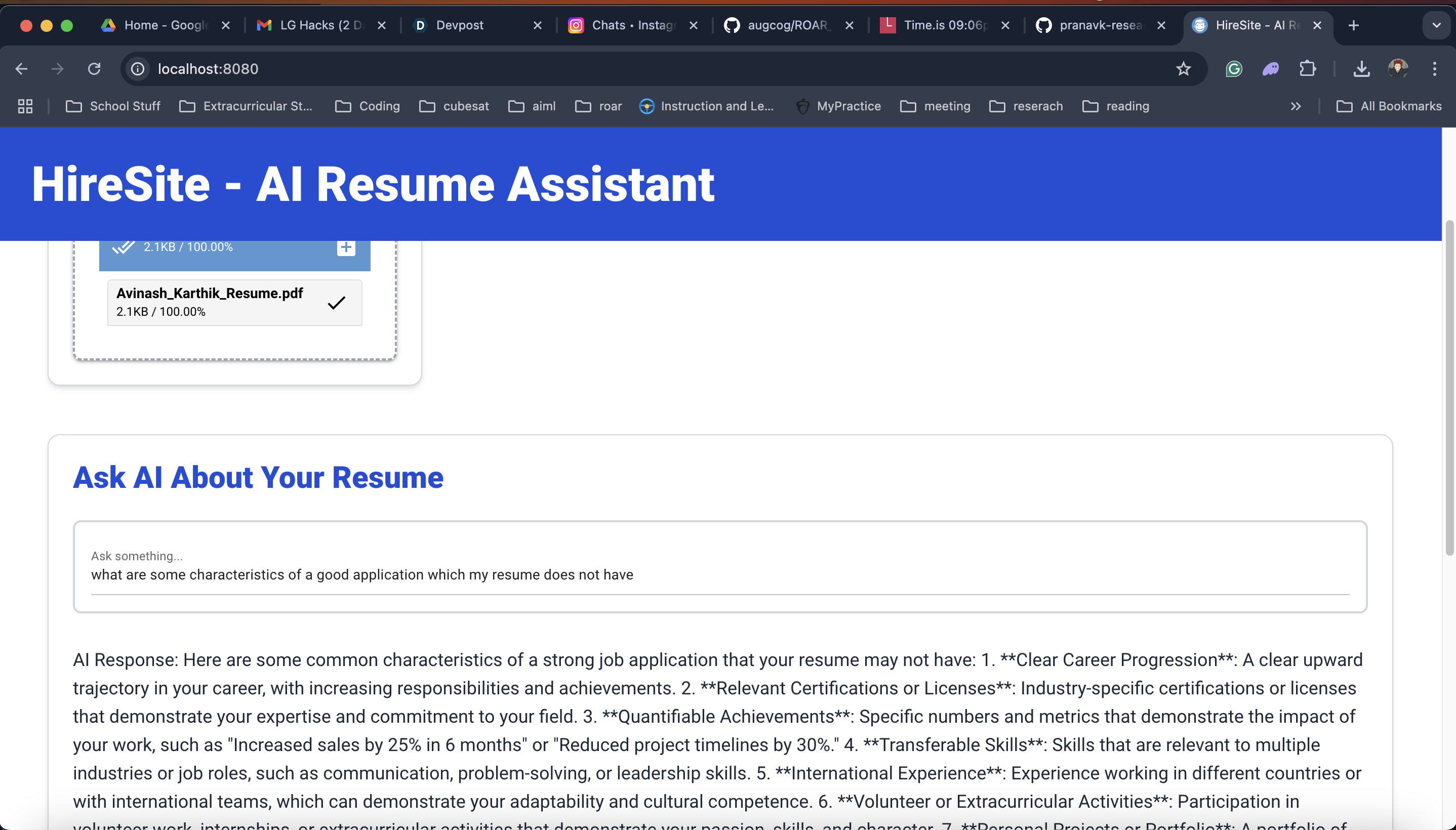Expand hidden bookmarks chevron
This screenshot has height=830, width=1456.
pyautogui.click(x=1295, y=106)
